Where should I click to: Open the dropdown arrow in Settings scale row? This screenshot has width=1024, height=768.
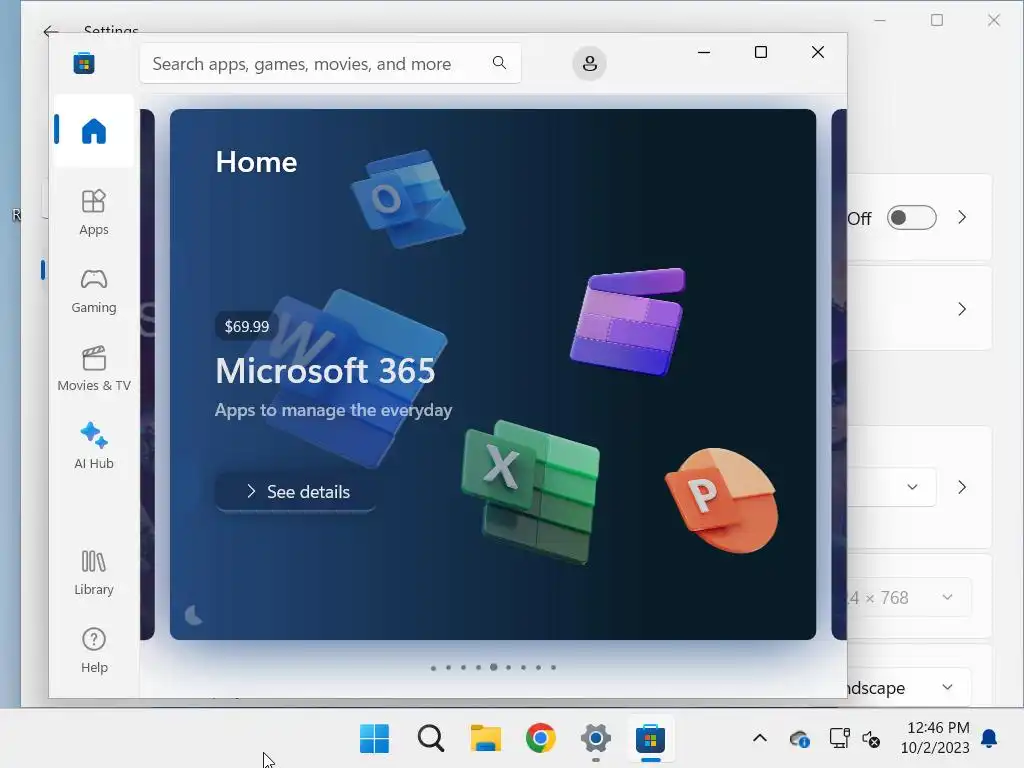click(912, 487)
